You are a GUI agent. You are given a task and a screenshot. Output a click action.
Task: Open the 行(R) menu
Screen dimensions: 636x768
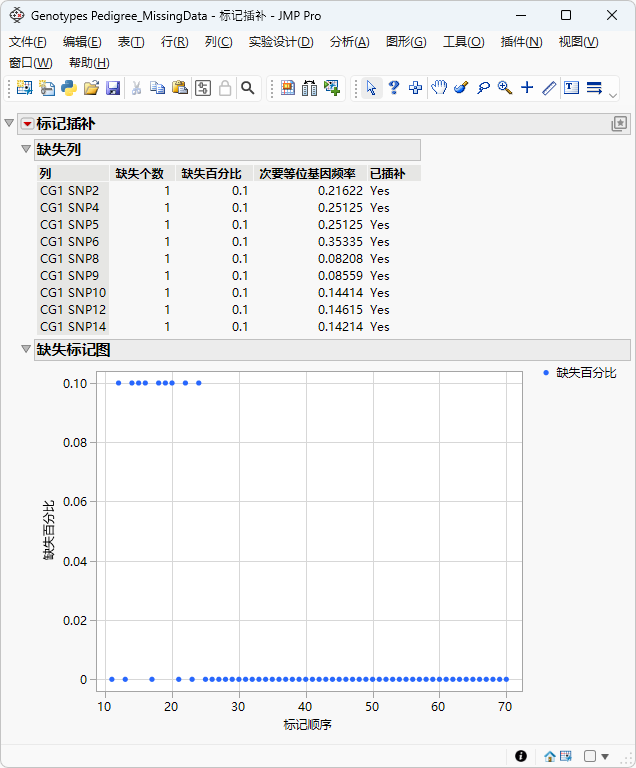pyautogui.click(x=174, y=42)
